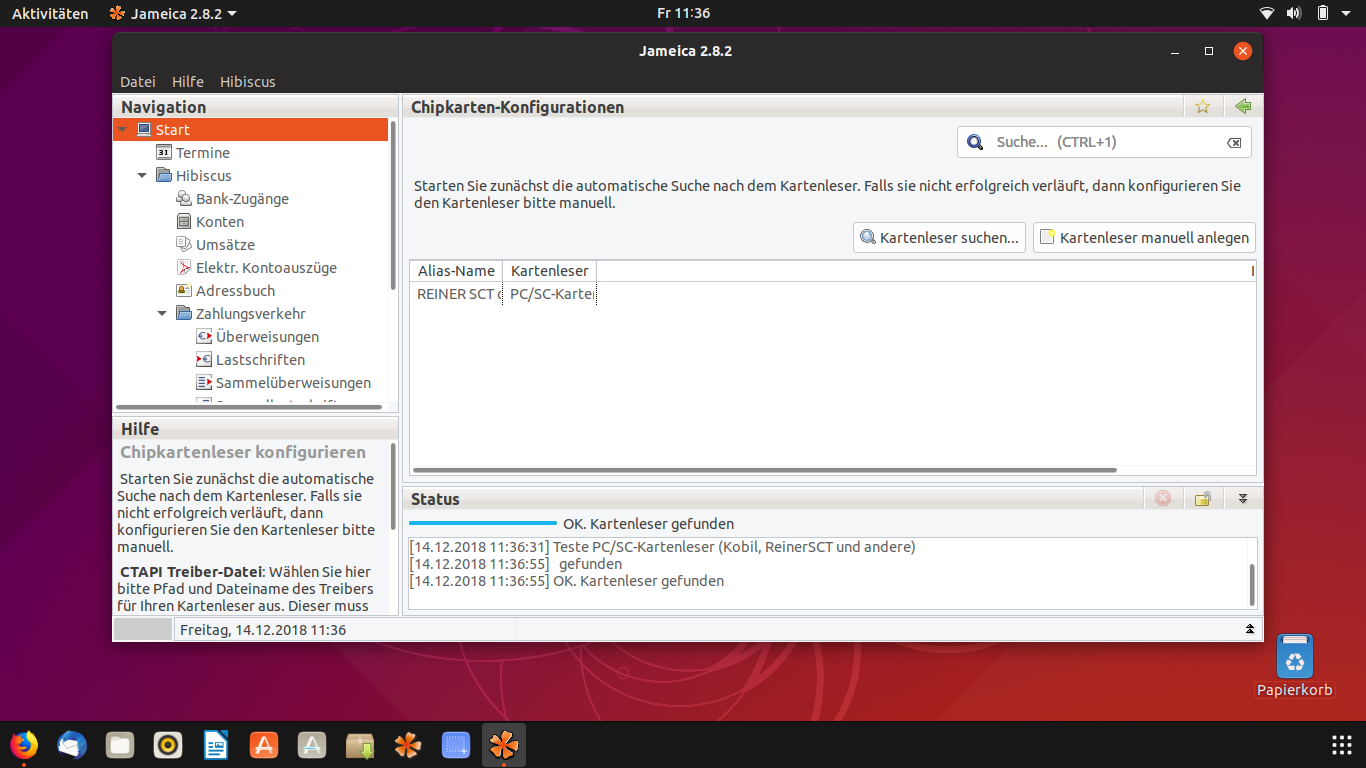Click the magnifier icon in search field
This screenshot has width=1366, height=768.
(x=975, y=142)
